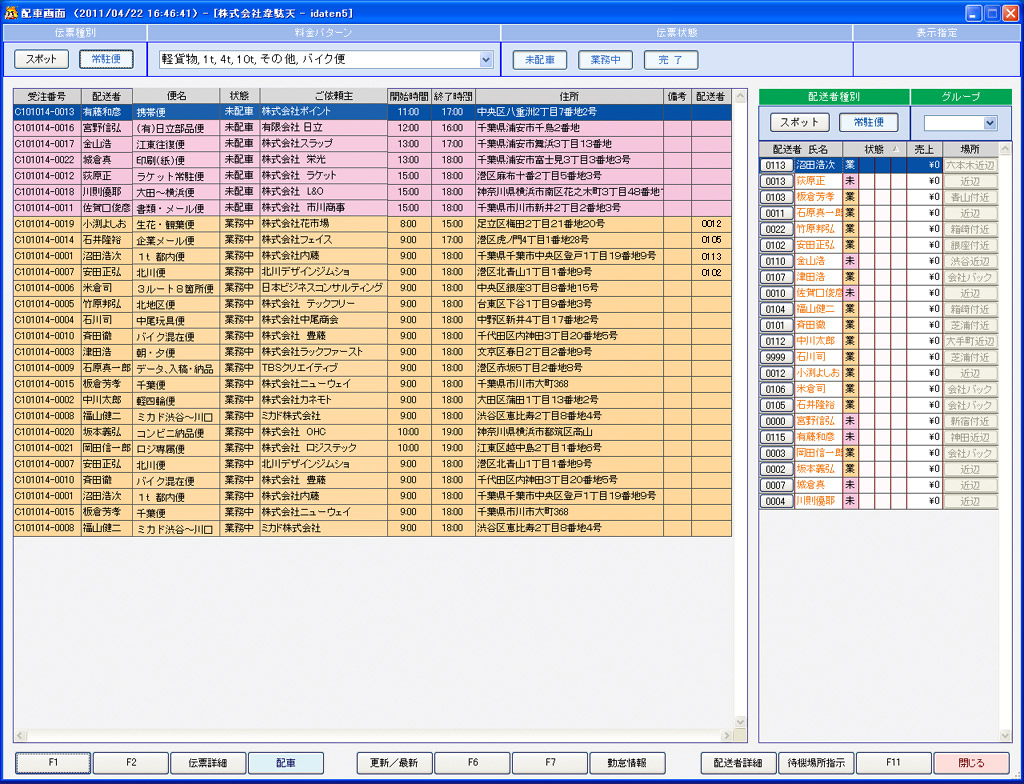
Task: Toggle 常駐便 under 配送者種別
Action: click(868, 122)
